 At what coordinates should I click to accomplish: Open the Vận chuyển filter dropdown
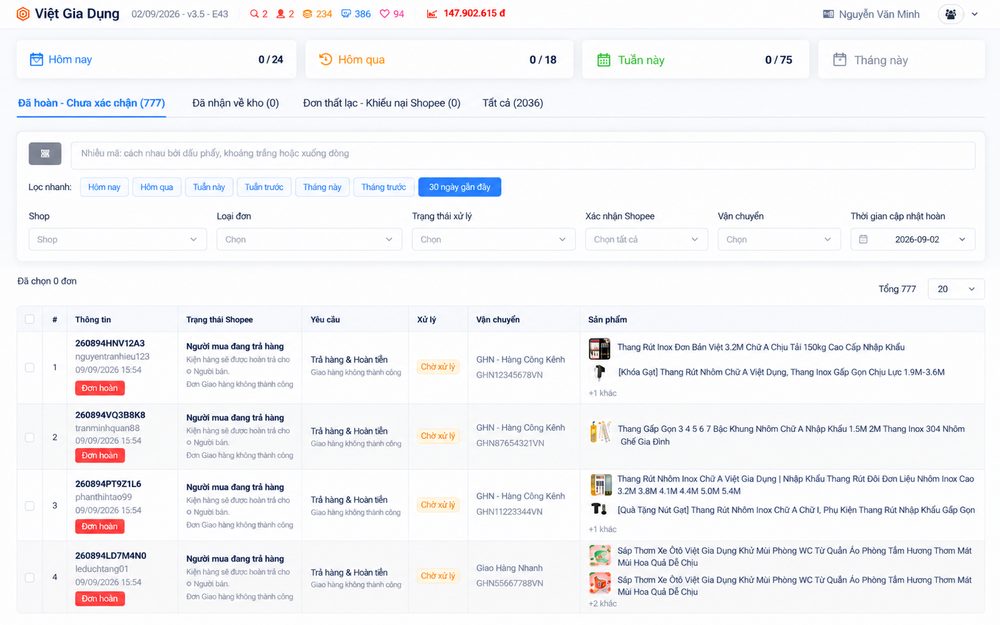click(779, 239)
